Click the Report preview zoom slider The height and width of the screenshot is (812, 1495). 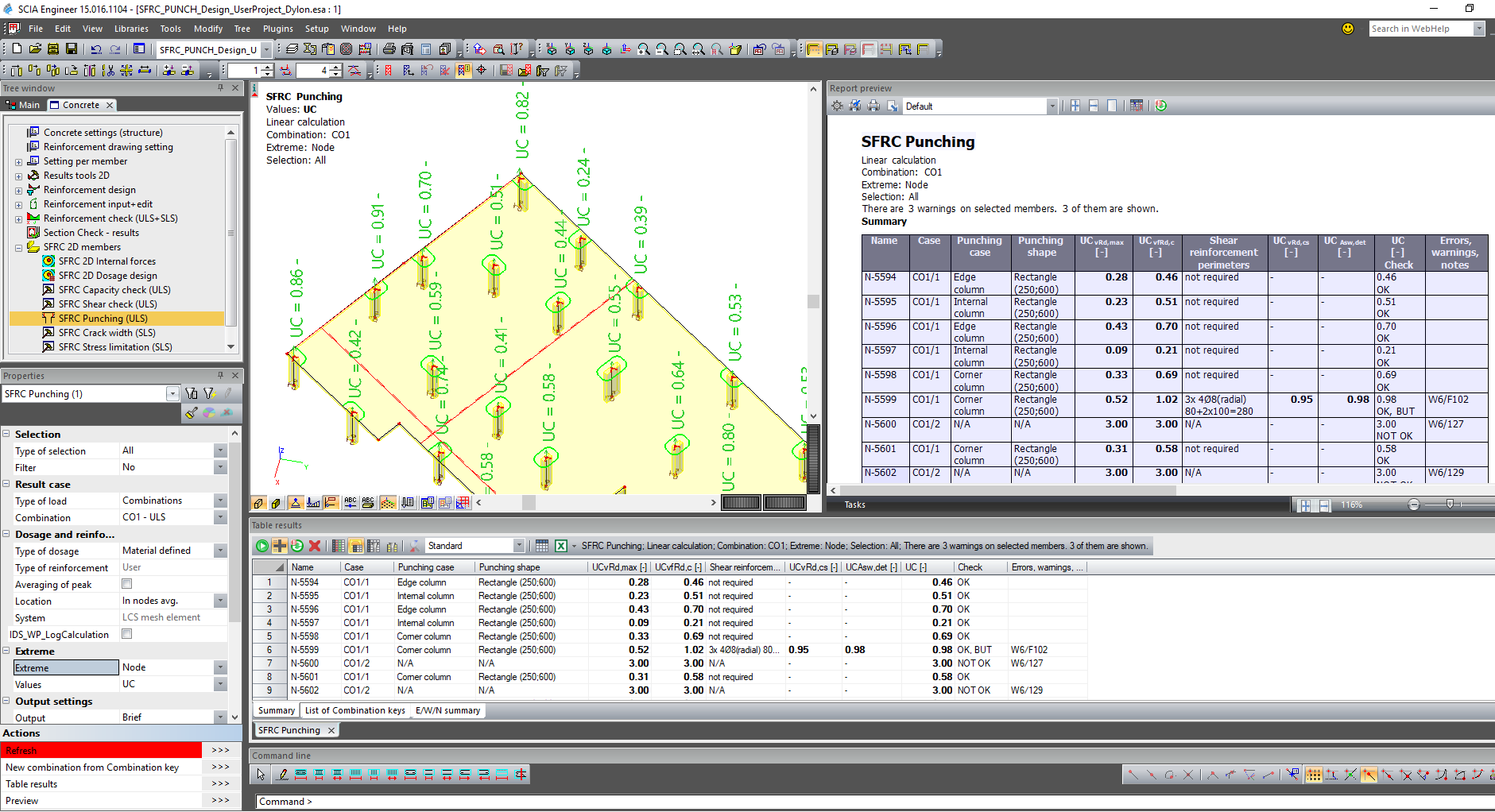(1450, 505)
